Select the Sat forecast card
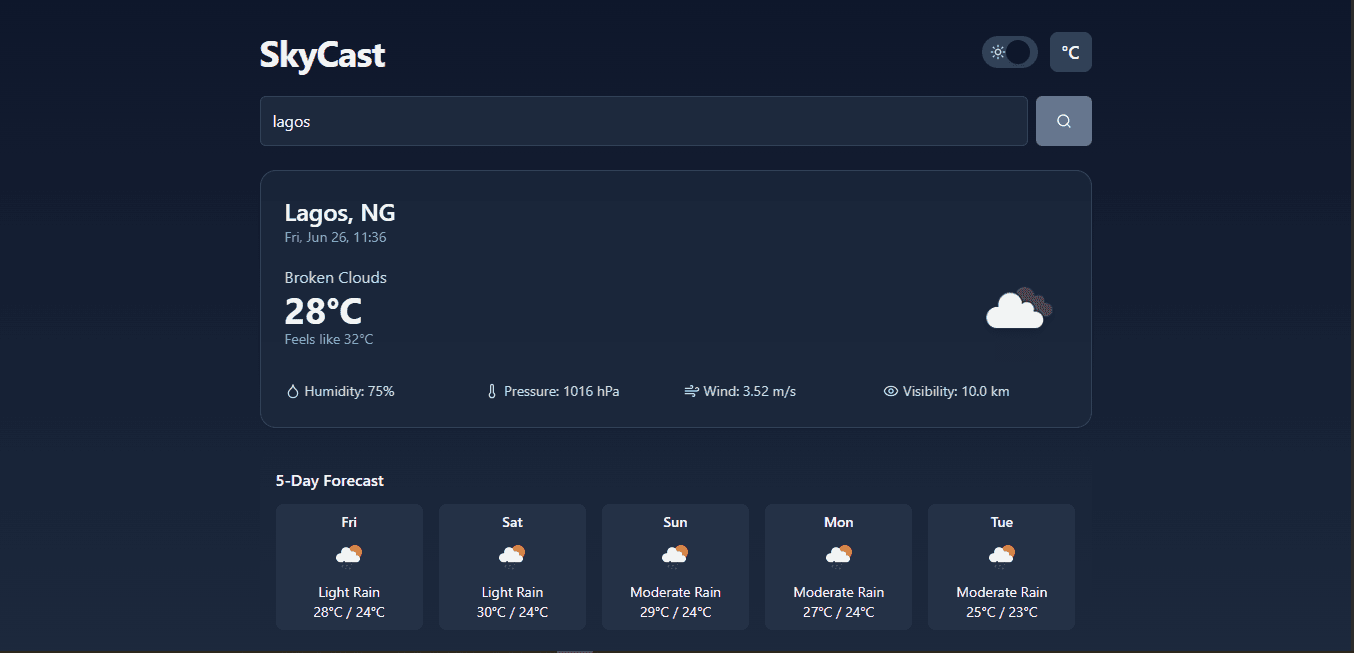Screen dimensions: 1354x653 click(512, 567)
